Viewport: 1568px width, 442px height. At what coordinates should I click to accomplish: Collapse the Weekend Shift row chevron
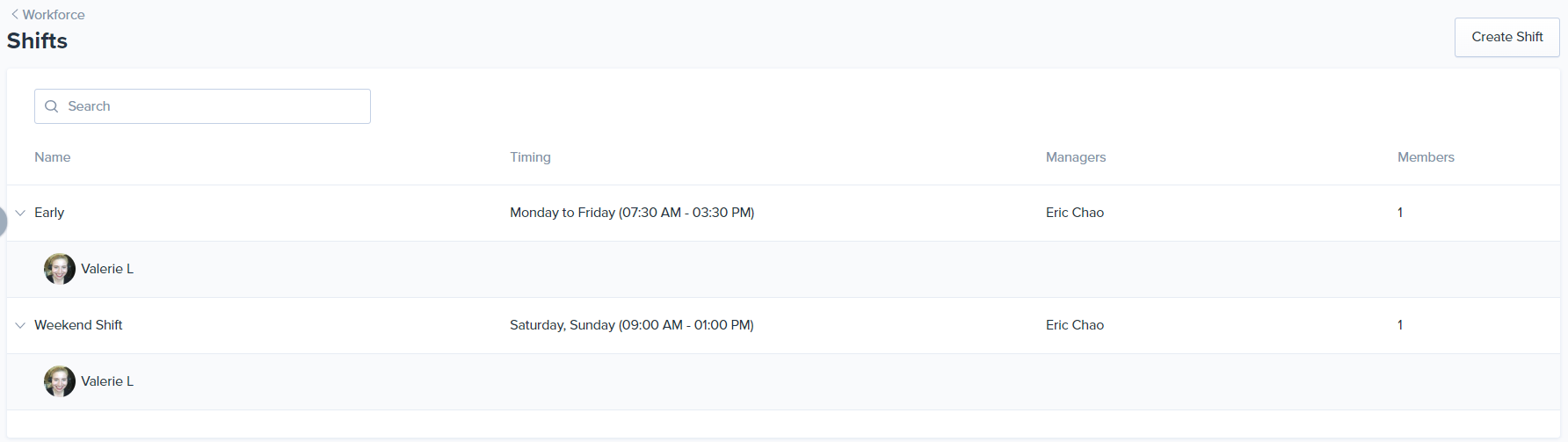20,325
